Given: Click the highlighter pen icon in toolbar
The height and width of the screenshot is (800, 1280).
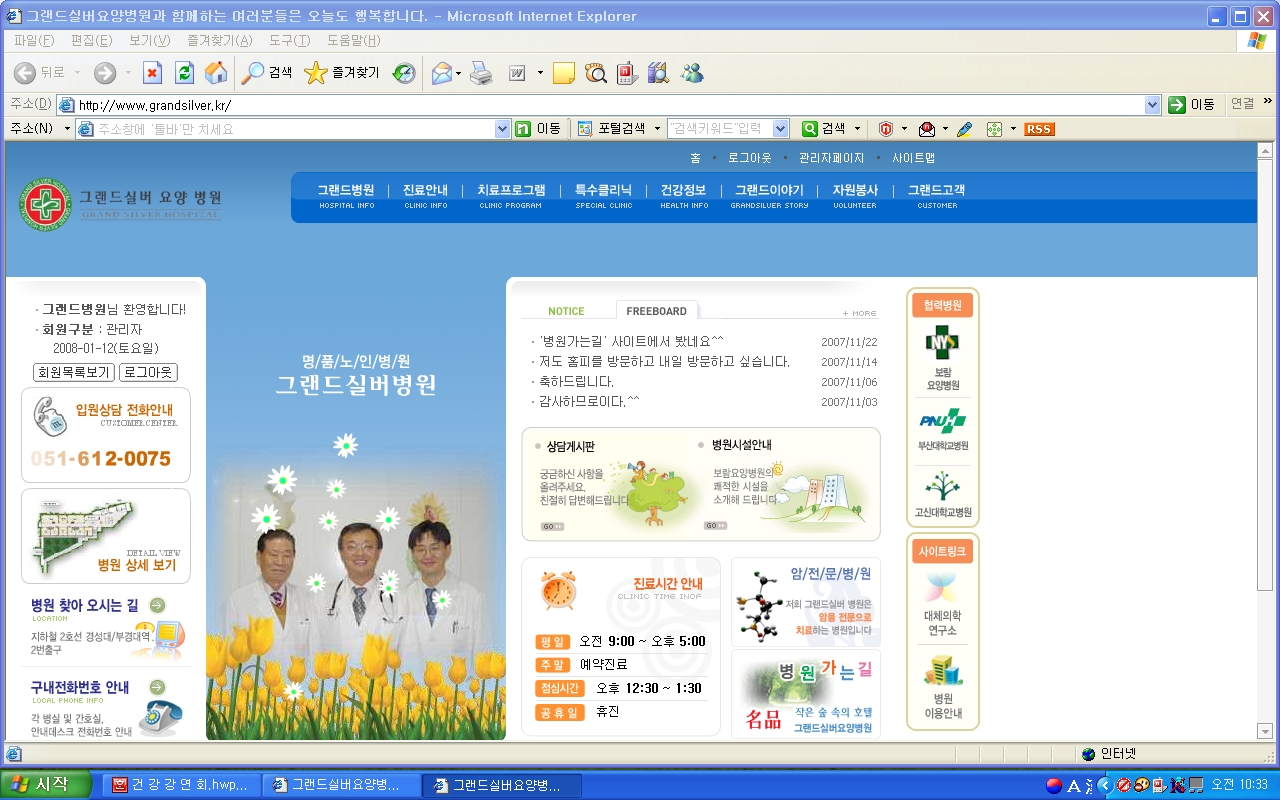Looking at the screenshot, I should (x=964, y=129).
